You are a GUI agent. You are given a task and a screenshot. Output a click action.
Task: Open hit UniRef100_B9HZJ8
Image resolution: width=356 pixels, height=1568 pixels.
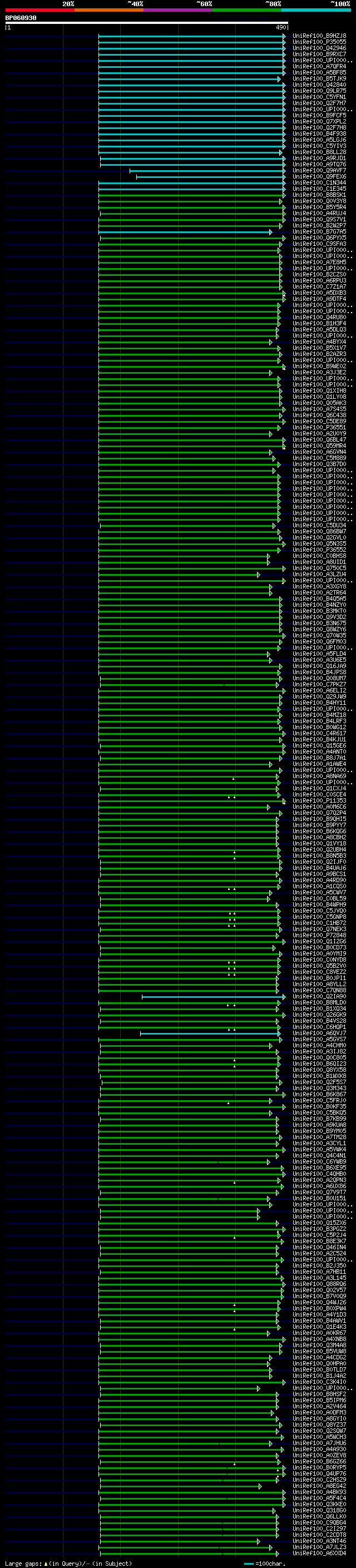point(319,36)
